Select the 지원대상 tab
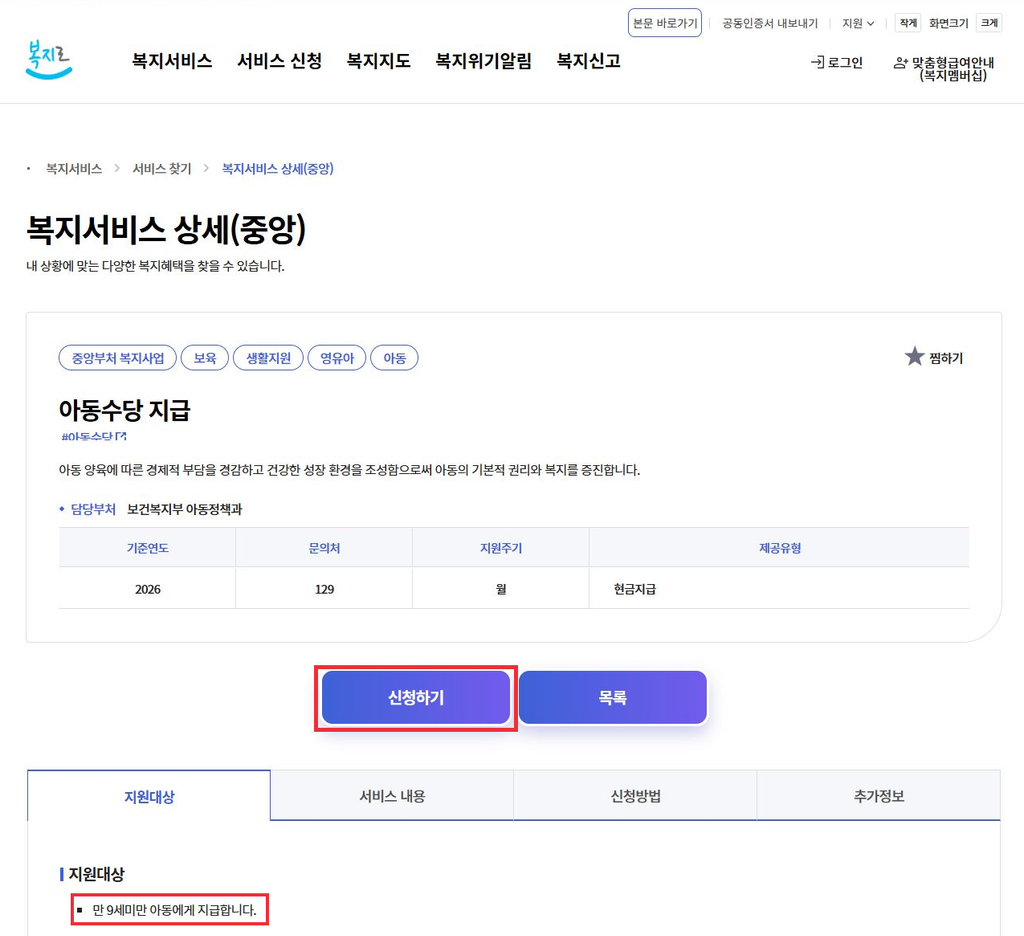This screenshot has height=936, width=1024. click(x=149, y=796)
